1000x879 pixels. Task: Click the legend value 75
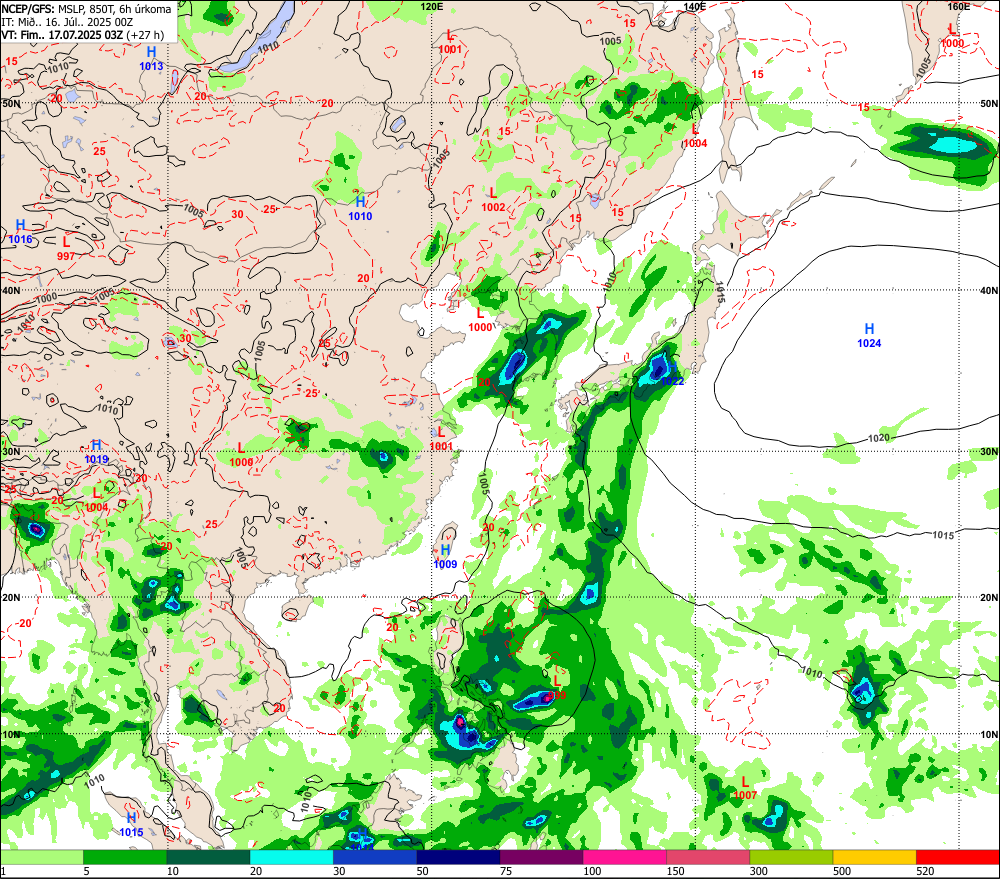pos(506,871)
